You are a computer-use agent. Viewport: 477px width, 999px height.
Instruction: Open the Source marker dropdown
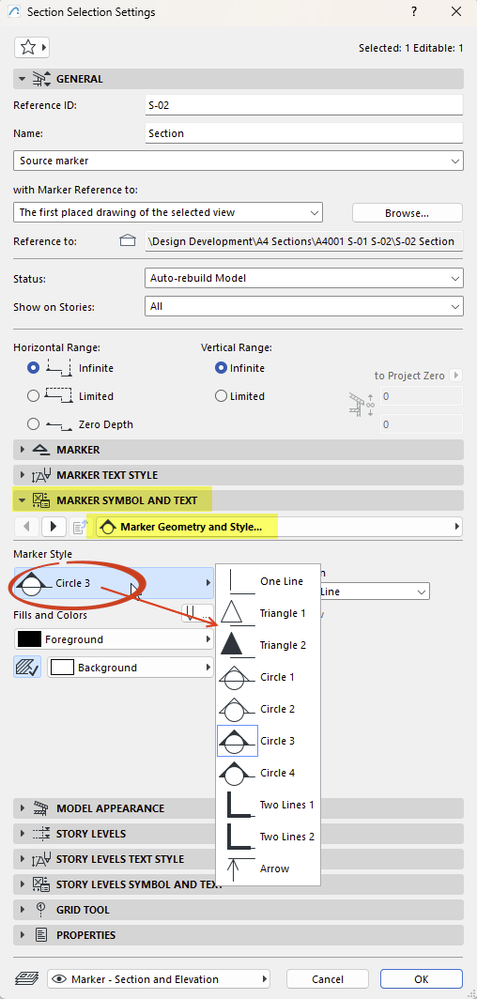tap(238, 161)
